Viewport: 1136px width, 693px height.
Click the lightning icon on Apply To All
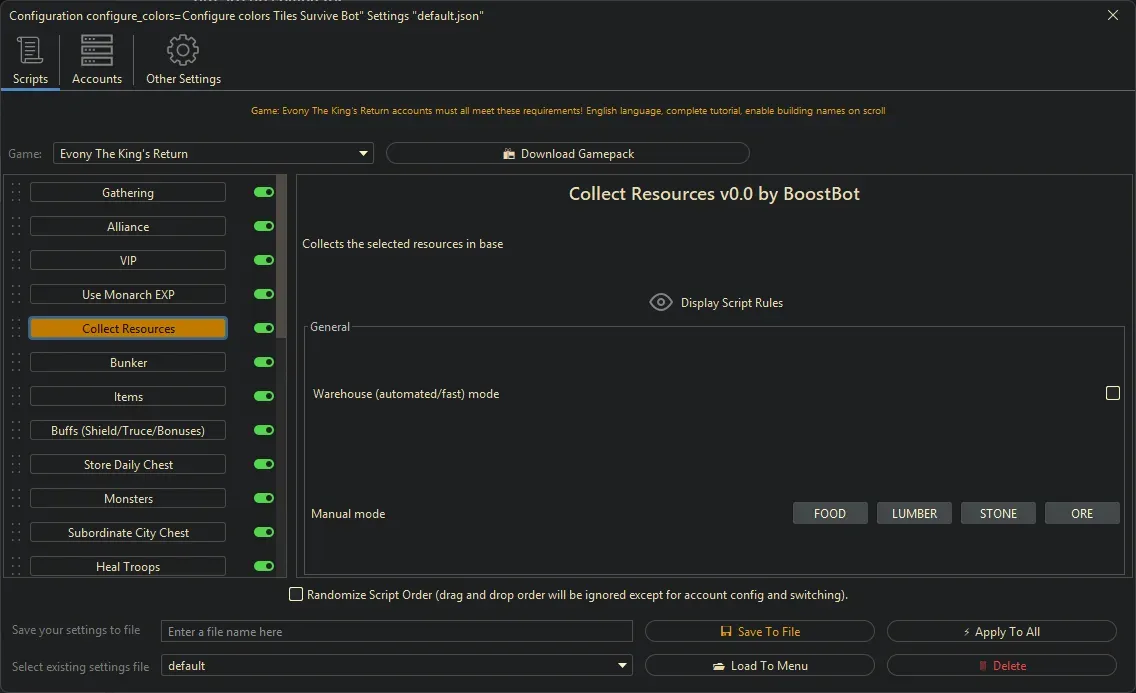[969, 631]
